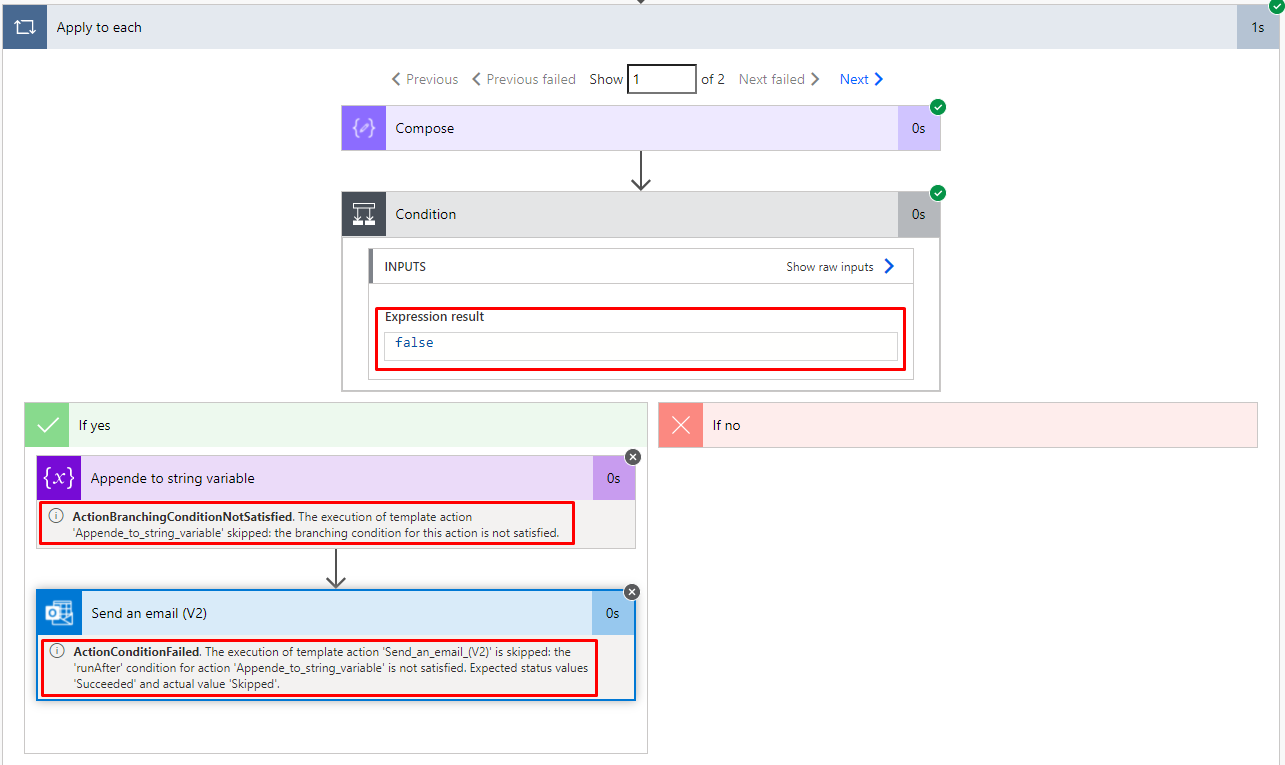Expand Show raw inputs chevron
The width and height of the screenshot is (1285, 765).
click(889, 267)
